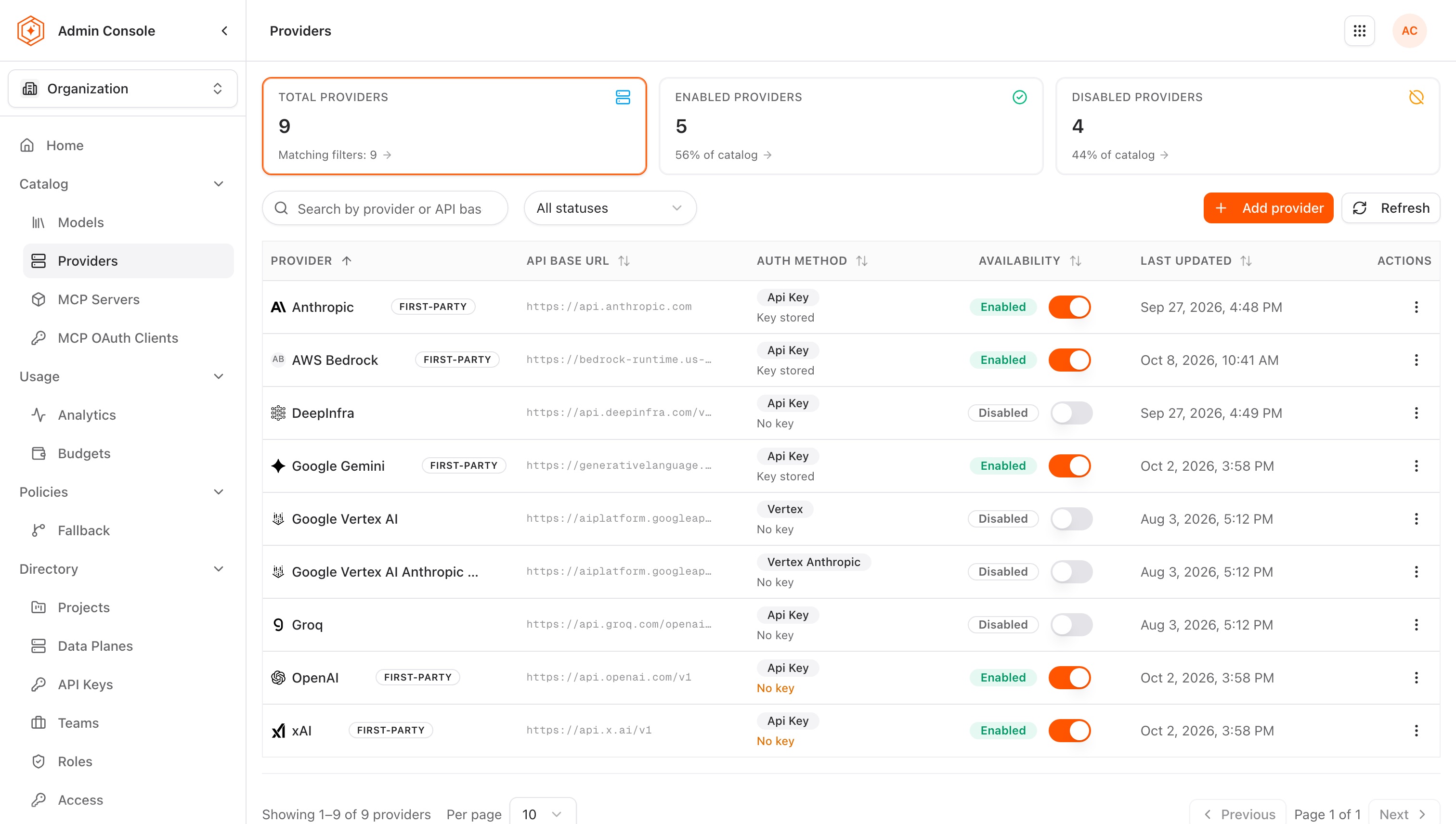The image size is (1456, 824).
Task: Open the apps grid icon in header
Action: [1359, 30]
